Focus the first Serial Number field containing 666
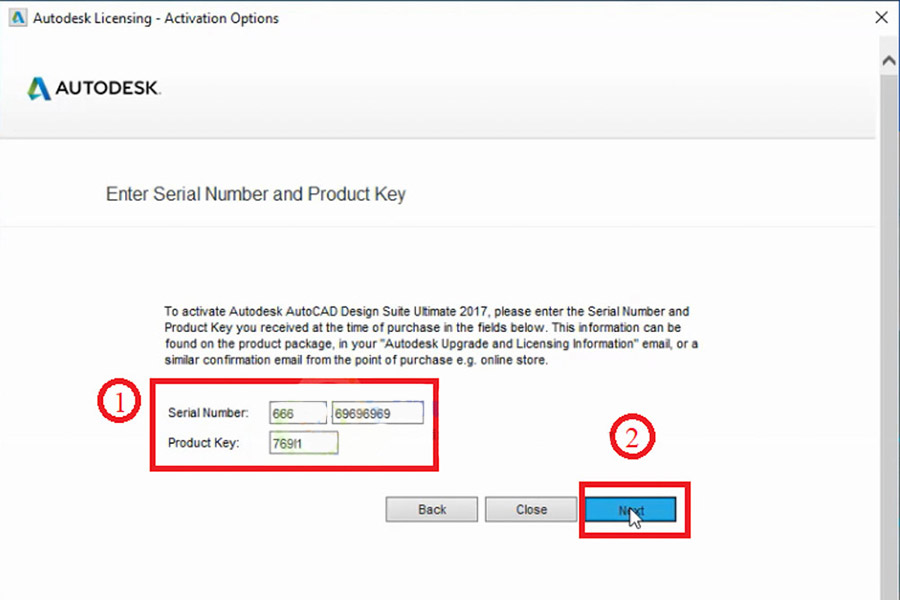This screenshot has width=900, height=600. [x=298, y=413]
